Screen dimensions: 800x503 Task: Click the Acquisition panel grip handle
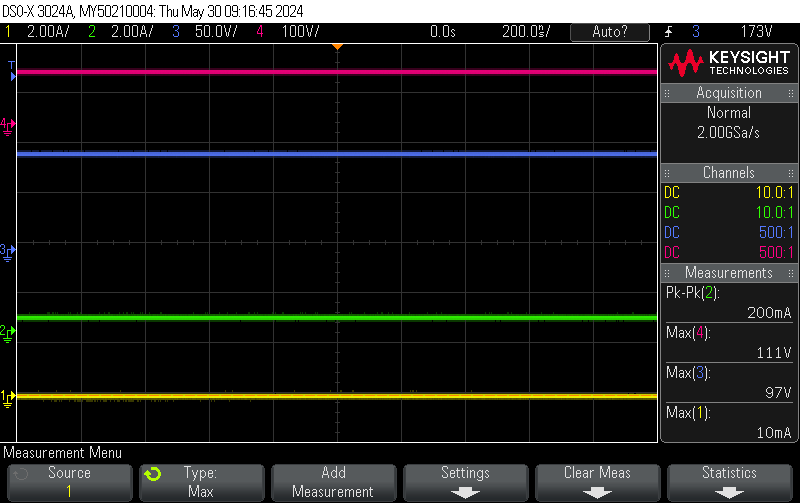click(x=667, y=93)
